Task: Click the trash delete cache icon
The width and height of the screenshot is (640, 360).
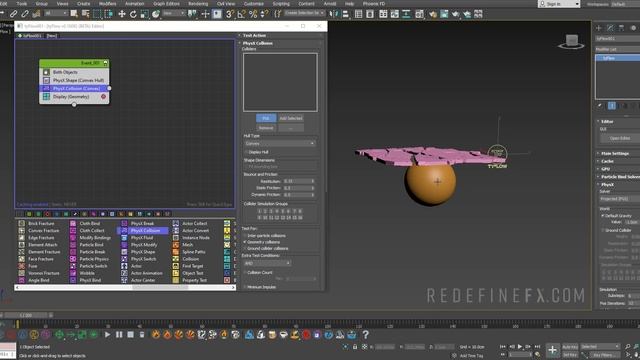Action: (x=142, y=335)
